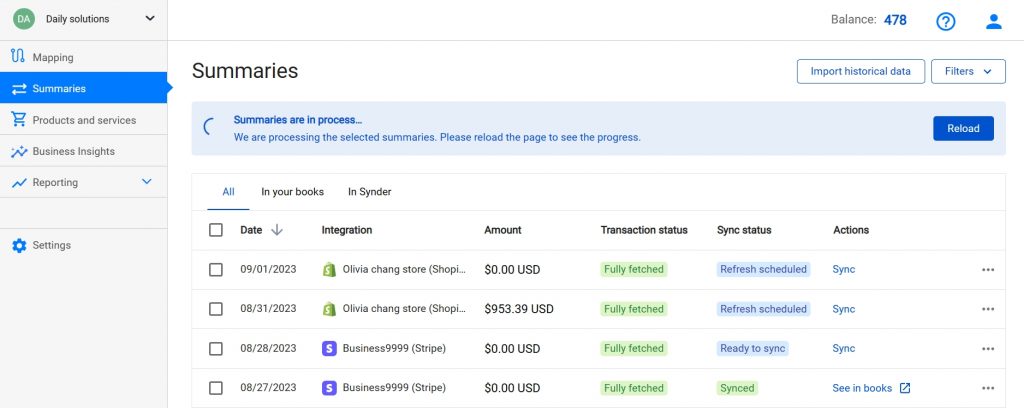This screenshot has width=1024, height=408.
Task: Click the Ready to sync status badge
Action: (x=752, y=349)
